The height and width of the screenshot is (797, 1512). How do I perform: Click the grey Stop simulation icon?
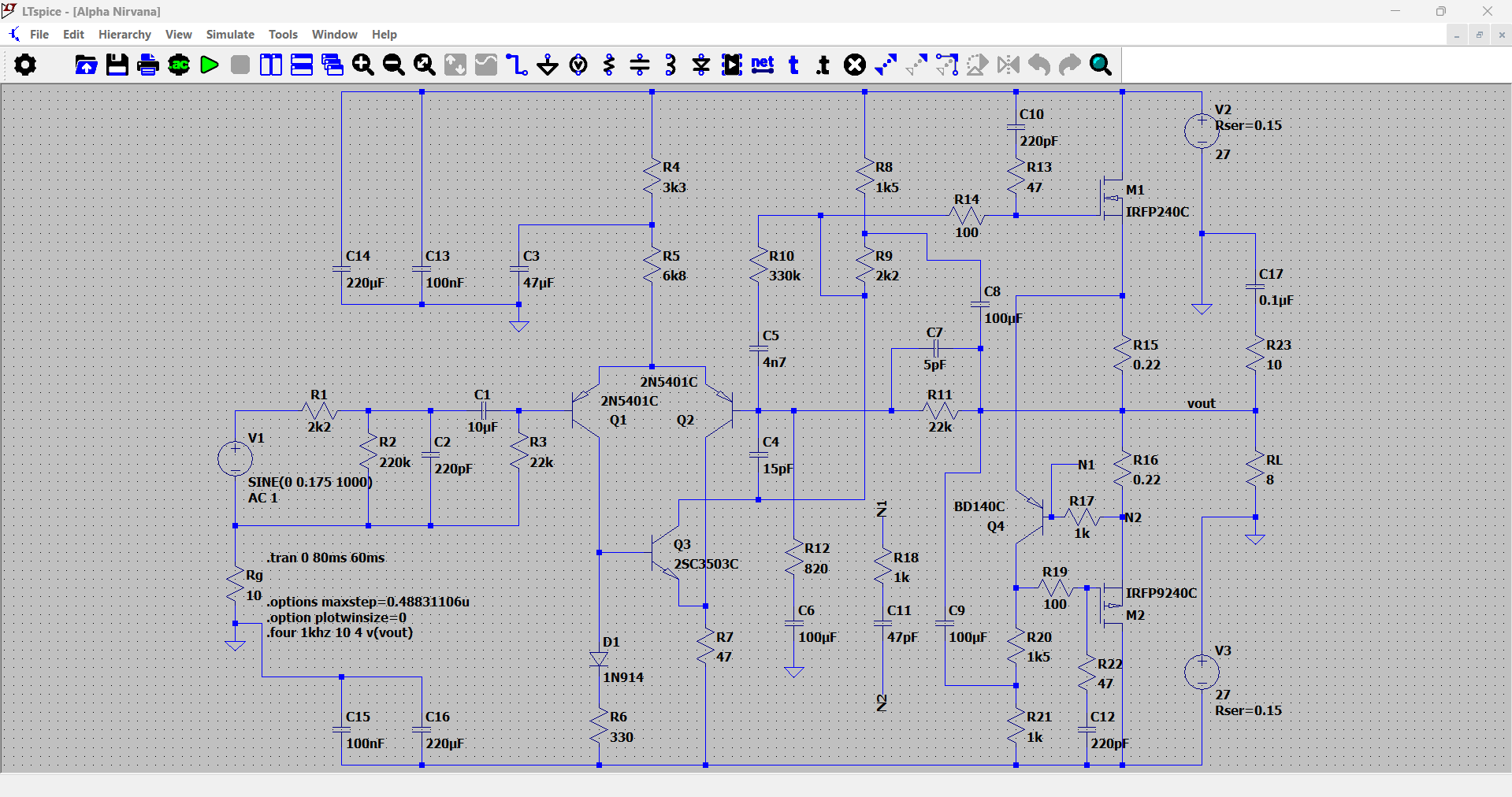point(240,65)
